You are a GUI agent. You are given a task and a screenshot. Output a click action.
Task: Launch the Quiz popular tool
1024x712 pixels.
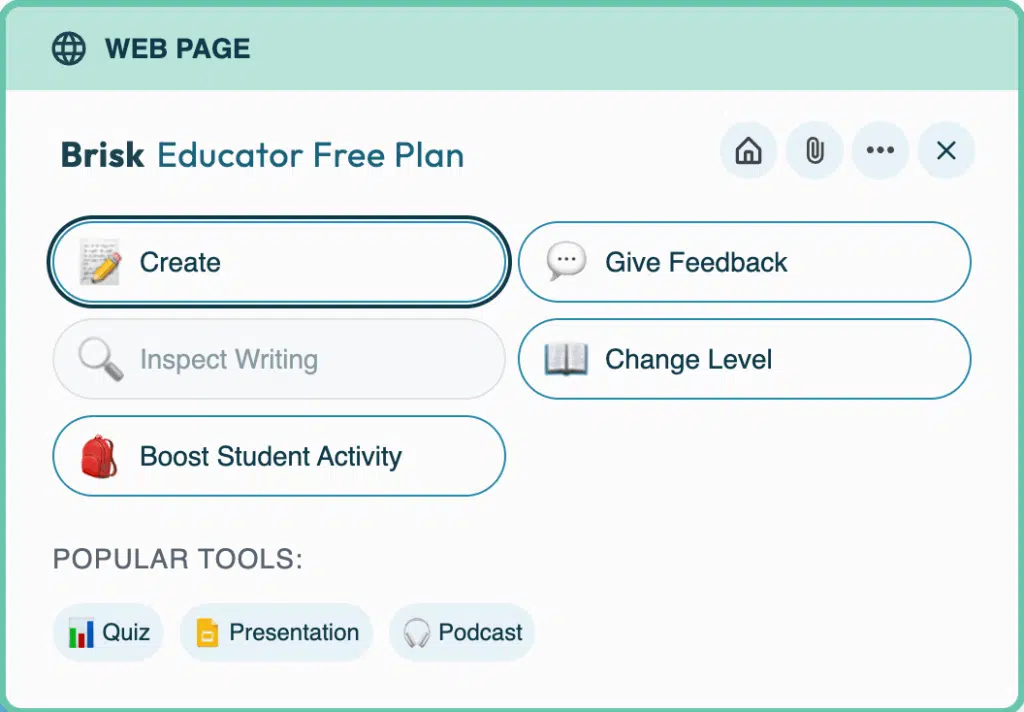click(108, 633)
